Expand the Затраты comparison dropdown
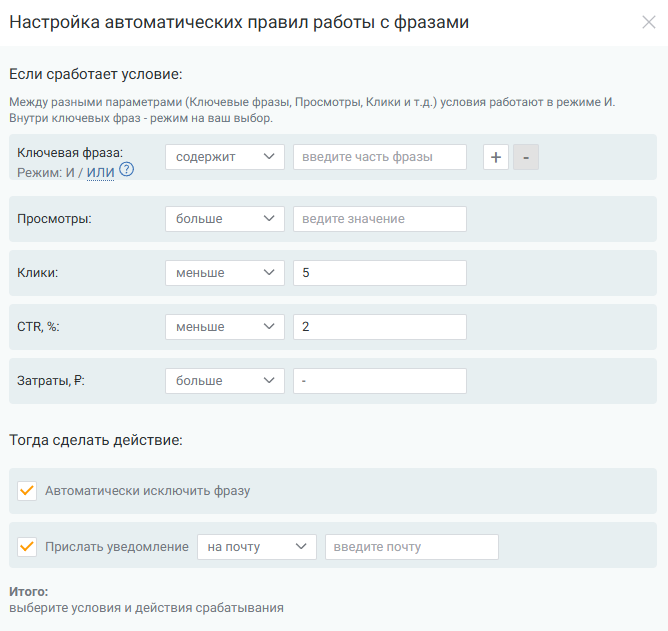The image size is (668, 631). coord(225,381)
